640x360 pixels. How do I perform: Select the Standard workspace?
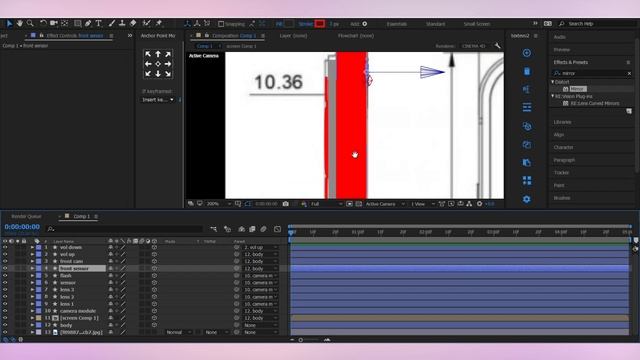(436, 24)
